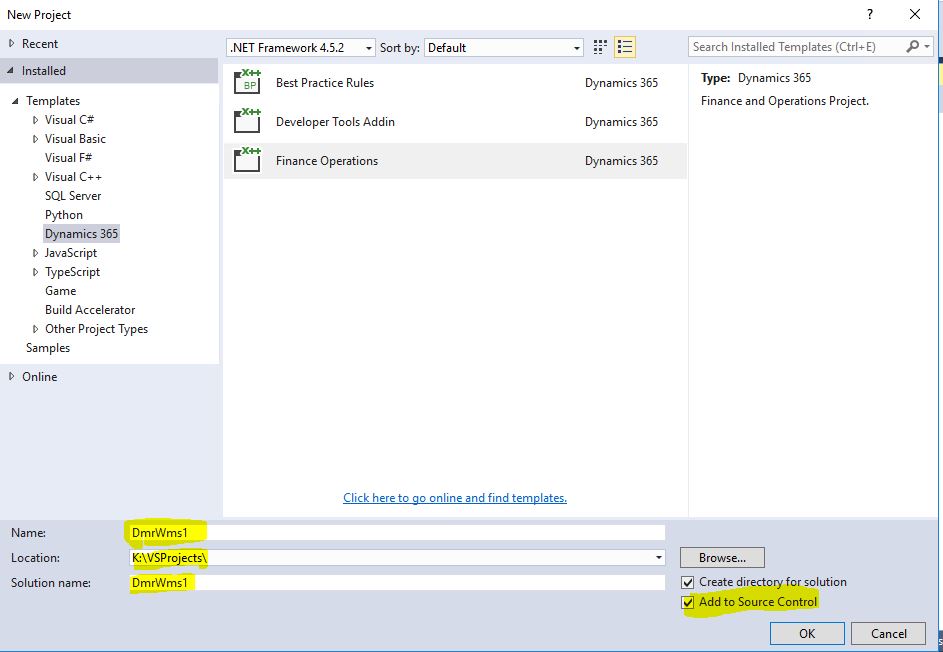Select Samples in the tree
The height and width of the screenshot is (652, 943).
[x=48, y=348]
